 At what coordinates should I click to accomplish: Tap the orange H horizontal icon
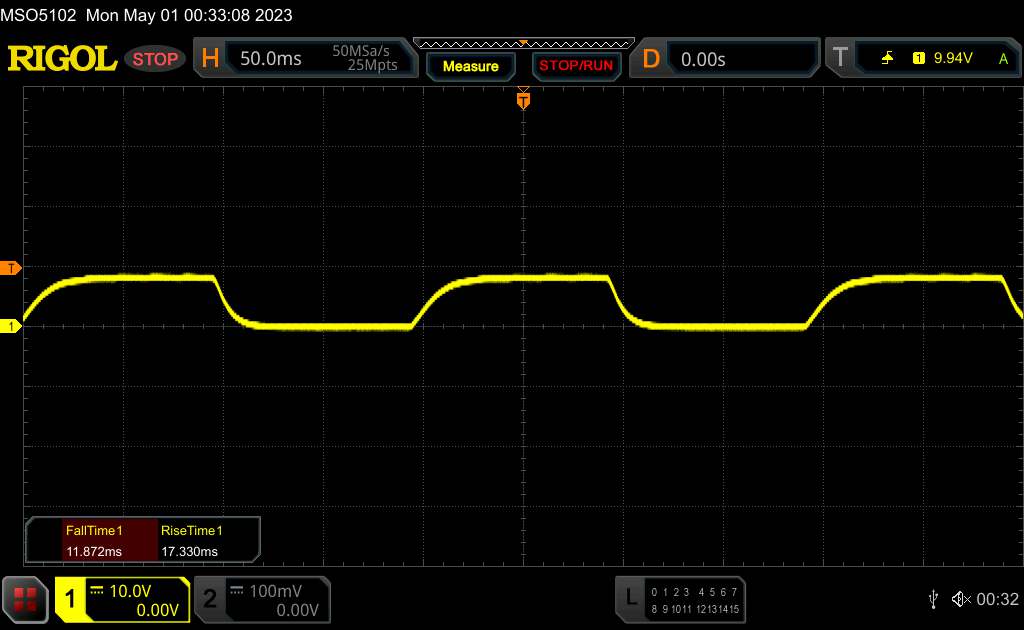[x=210, y=59]
